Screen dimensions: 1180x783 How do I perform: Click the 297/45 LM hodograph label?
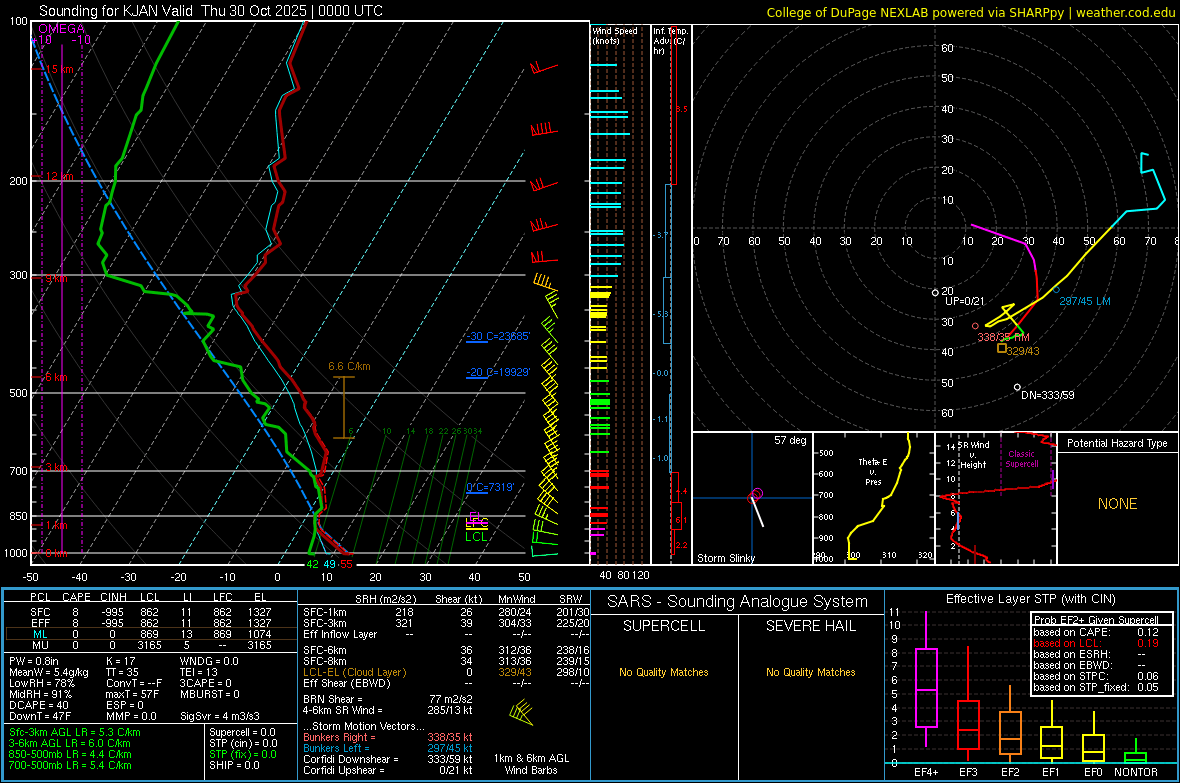1084,301
